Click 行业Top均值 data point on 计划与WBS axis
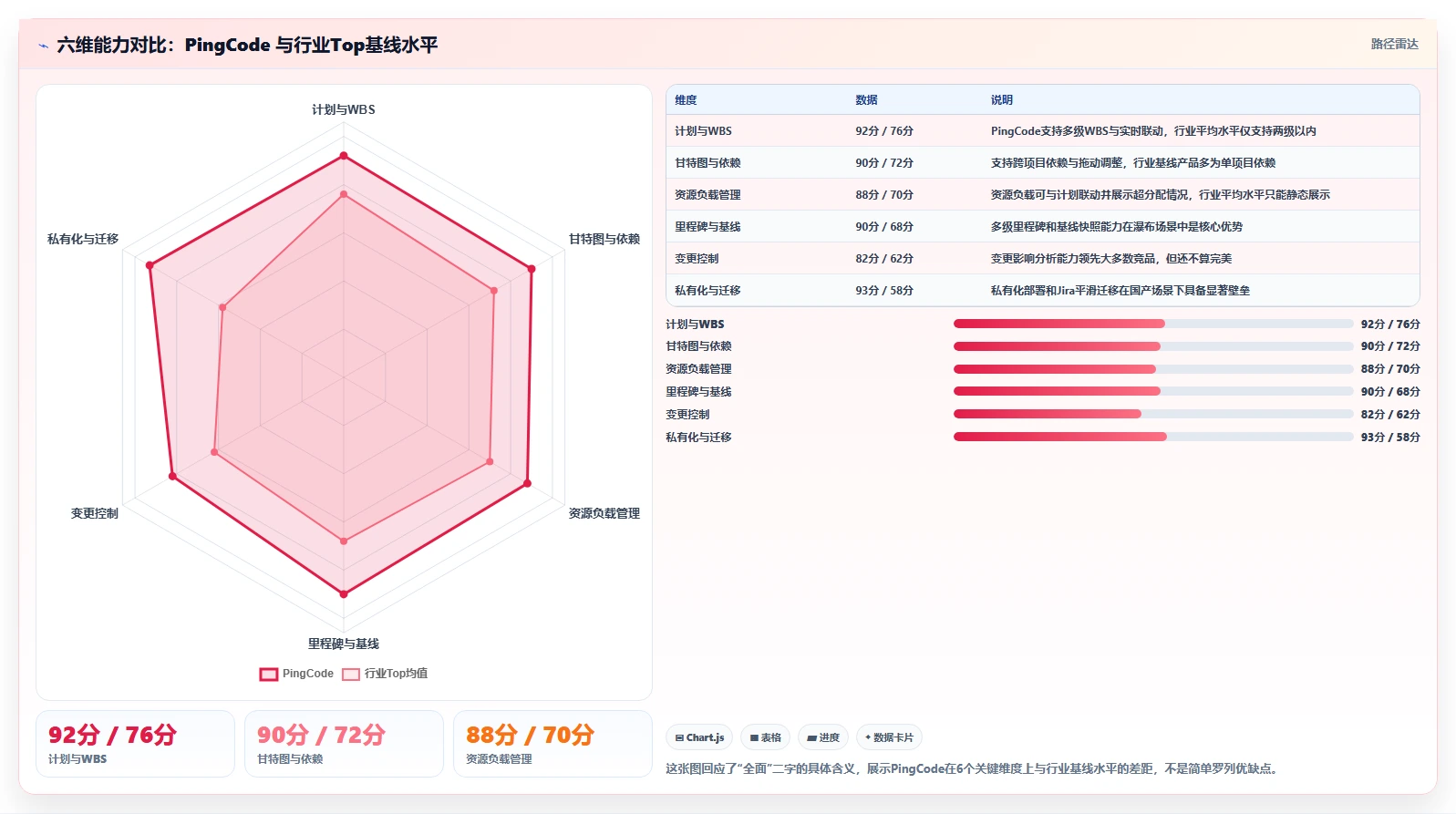1456x814 pixels. coord(344,194)
